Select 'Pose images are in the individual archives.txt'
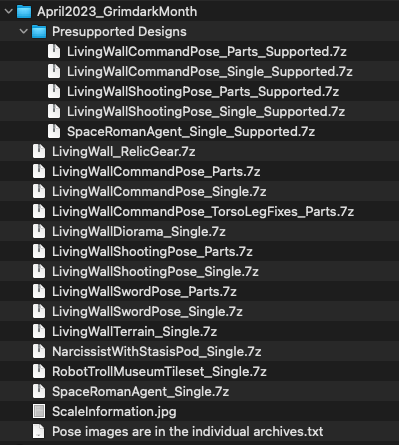 [188, 432]
